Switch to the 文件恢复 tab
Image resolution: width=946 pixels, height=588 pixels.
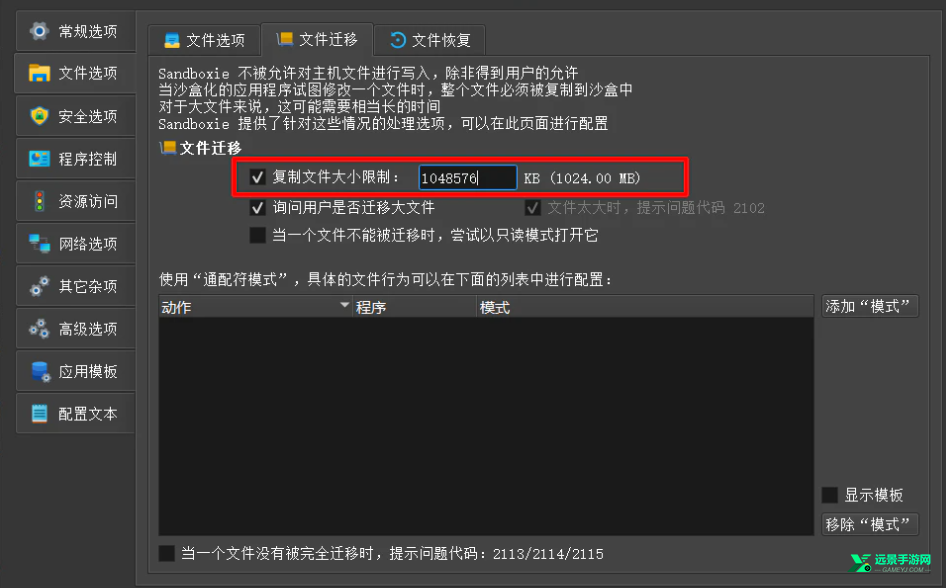coord(430,40)
